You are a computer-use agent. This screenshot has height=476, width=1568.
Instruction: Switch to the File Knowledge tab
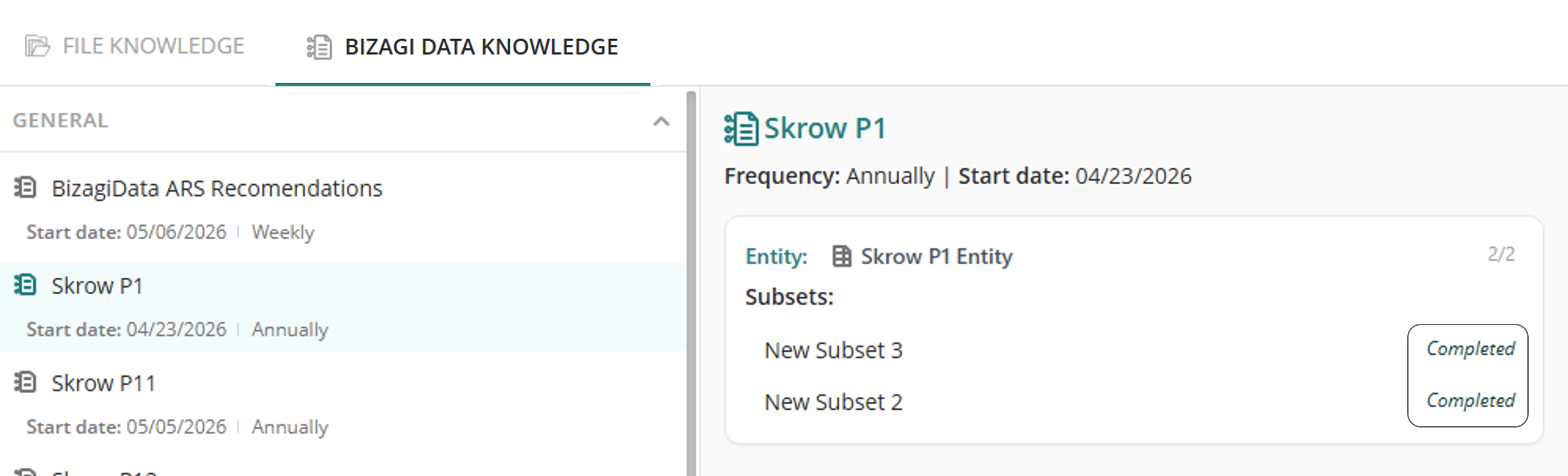134,46
